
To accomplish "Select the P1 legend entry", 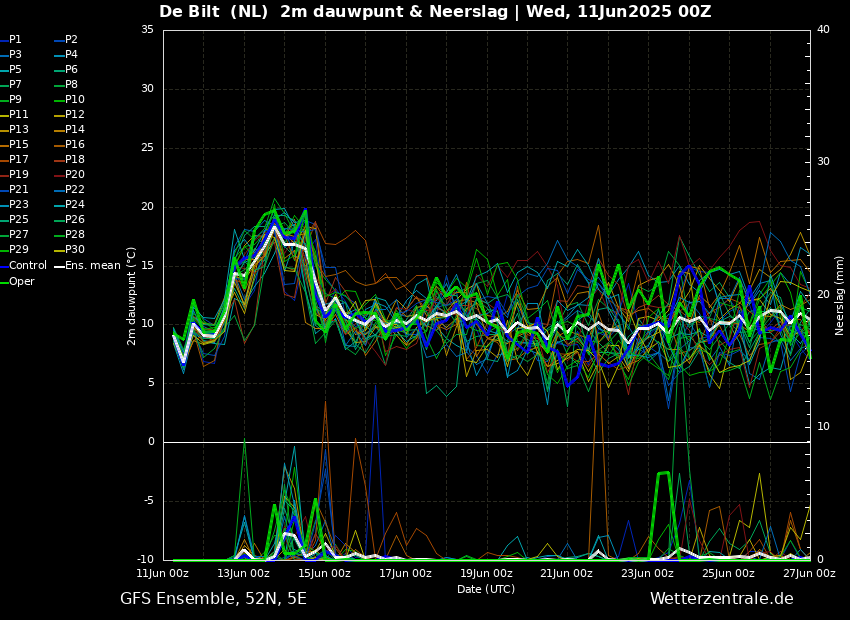I will [x=15, y=40].
